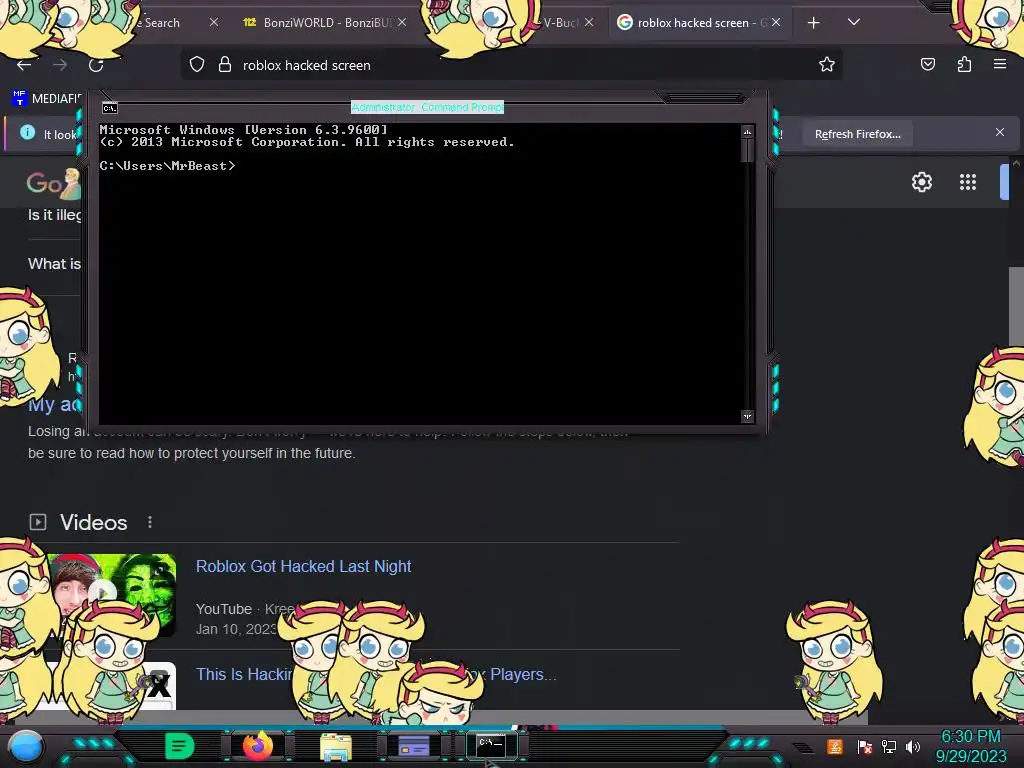Click the Videos section heading icon
1024x768 pixels.
pyautogui.click(x=38, y=522)
